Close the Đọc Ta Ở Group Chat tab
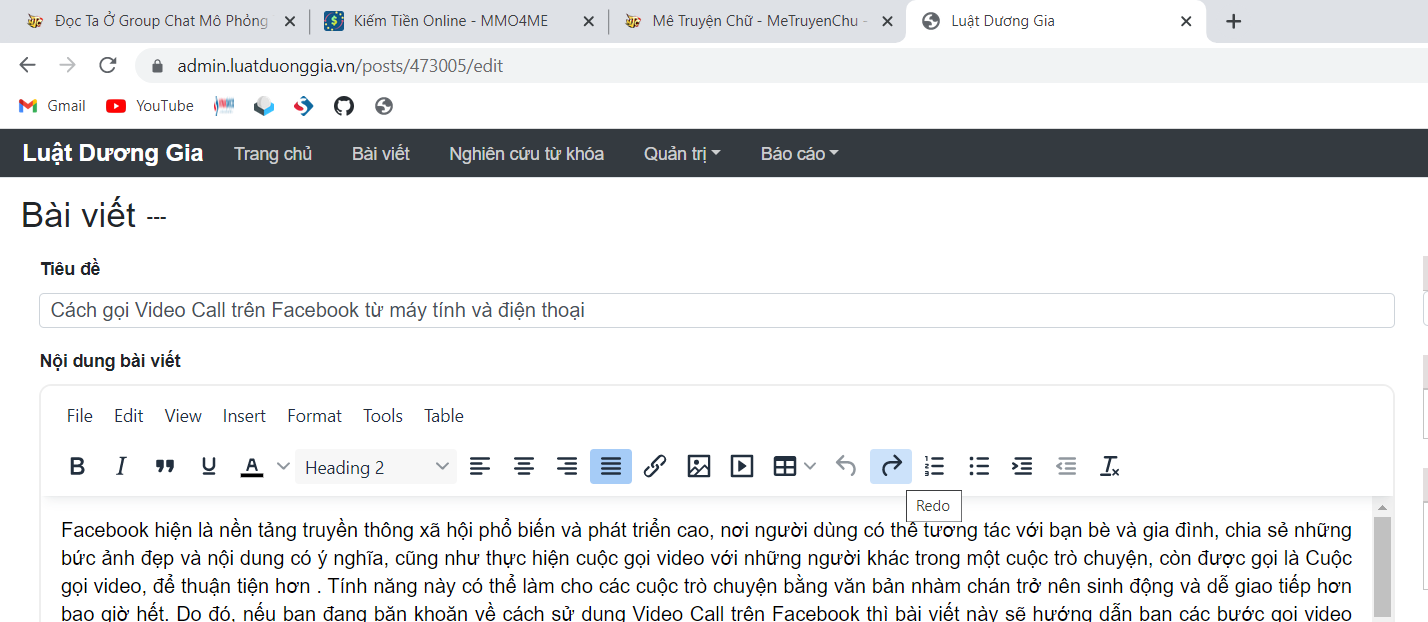This screenshot has width=1428, height=622. click(288, 21)
